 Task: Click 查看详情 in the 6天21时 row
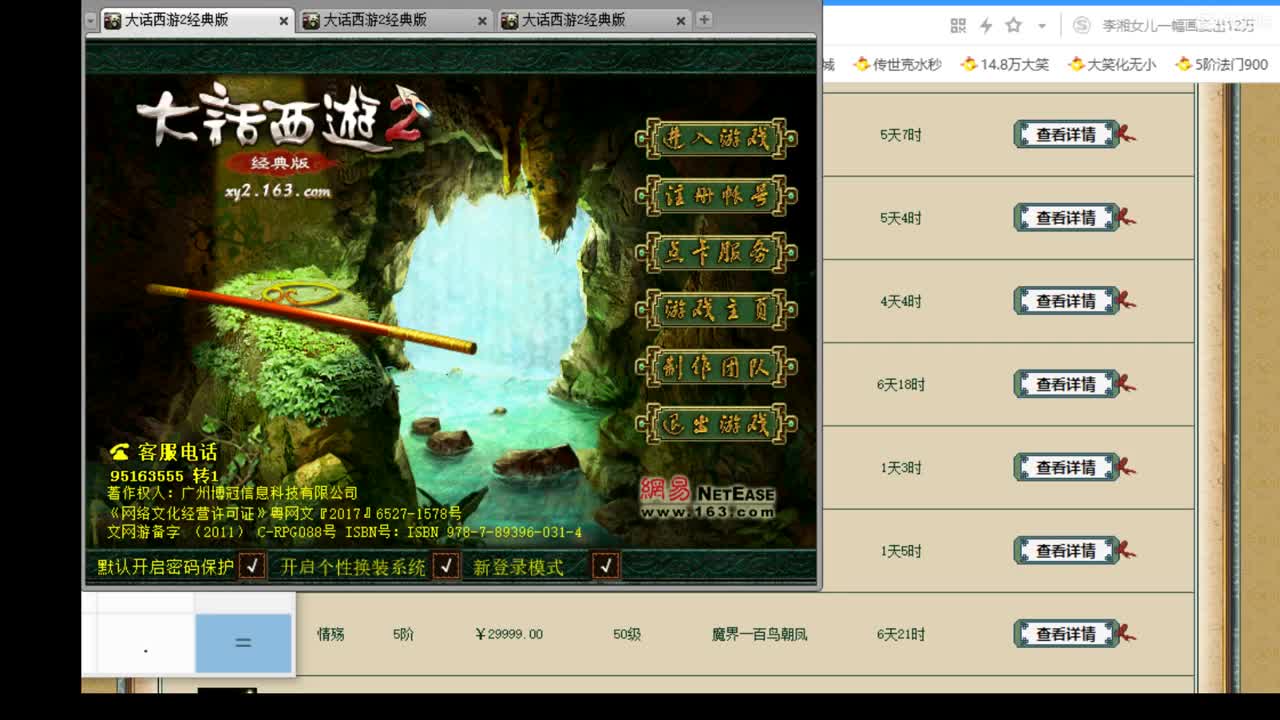tap(1066, 633)
